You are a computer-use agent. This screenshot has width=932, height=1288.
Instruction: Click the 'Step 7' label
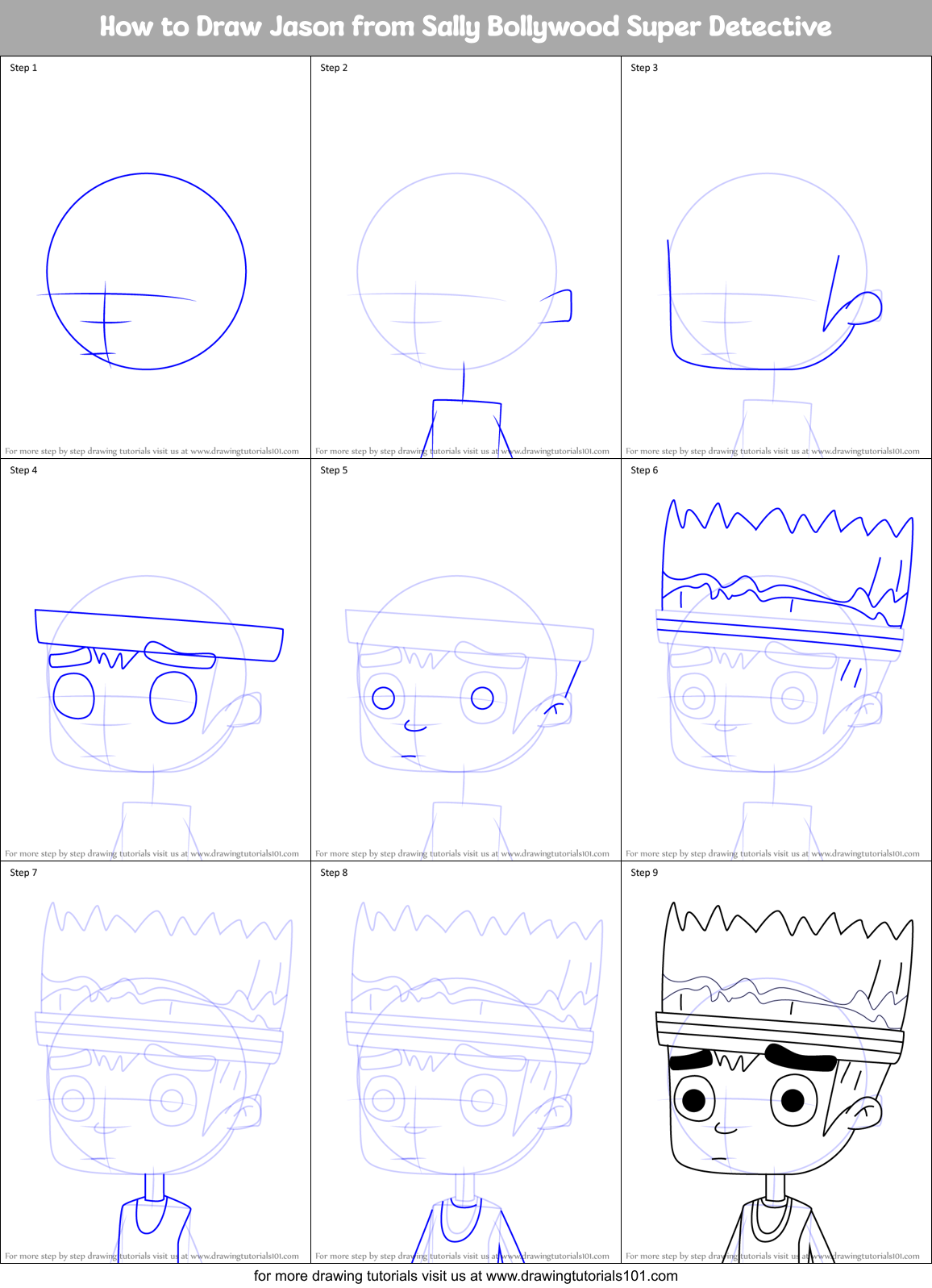click(x=23, y=873)
